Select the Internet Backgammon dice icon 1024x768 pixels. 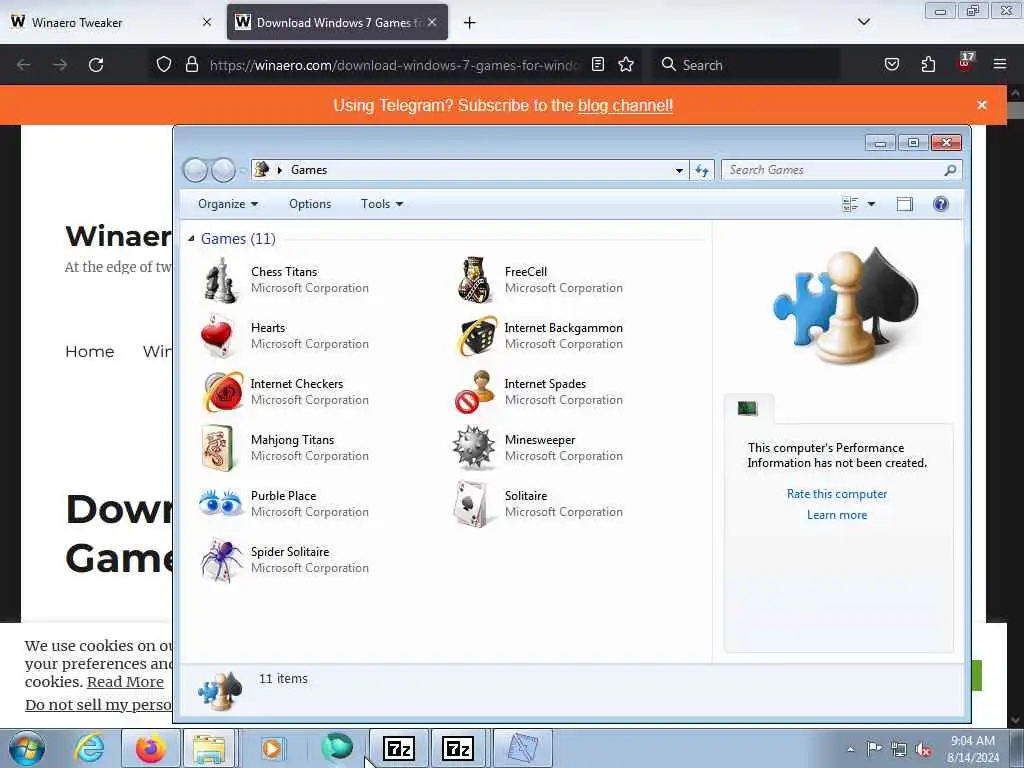pos(477,336)
